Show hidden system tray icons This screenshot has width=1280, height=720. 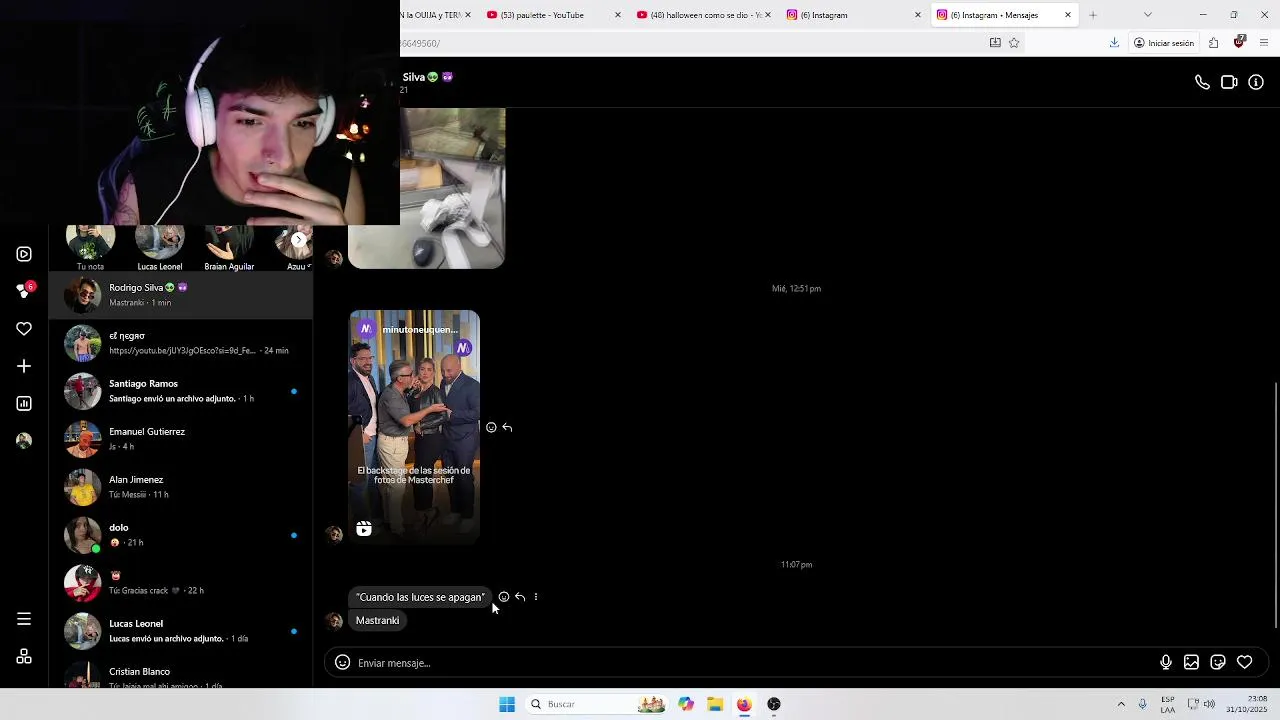click(x=1121, y=704)
